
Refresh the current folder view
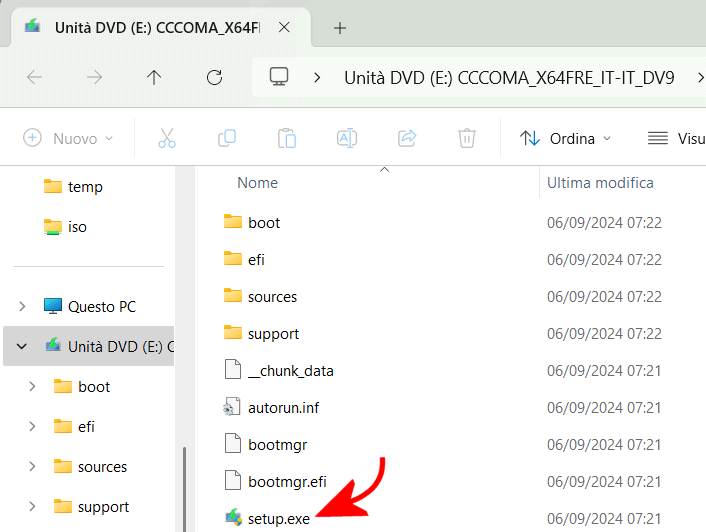click(214, 77)
